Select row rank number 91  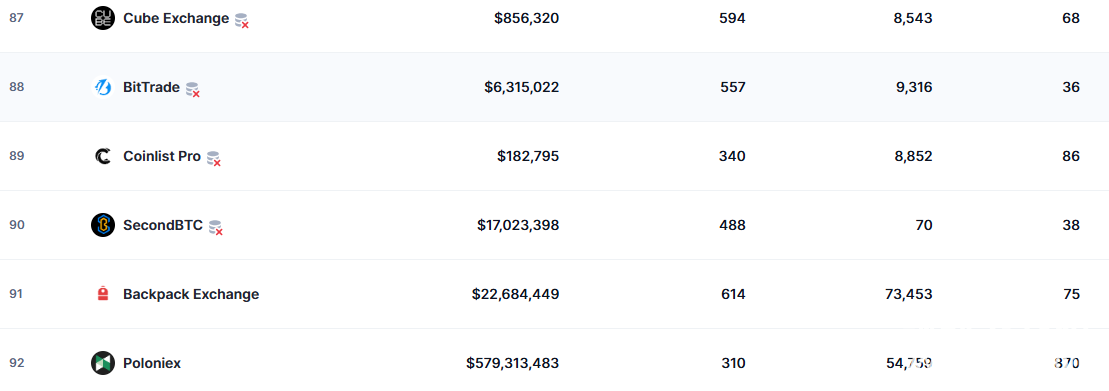[x=16, y=294]
